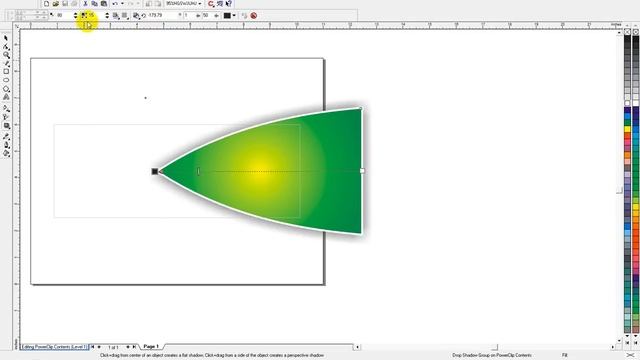Go to first page navigation arrow
Screen dimensions: 640x360
coord(93,347)
